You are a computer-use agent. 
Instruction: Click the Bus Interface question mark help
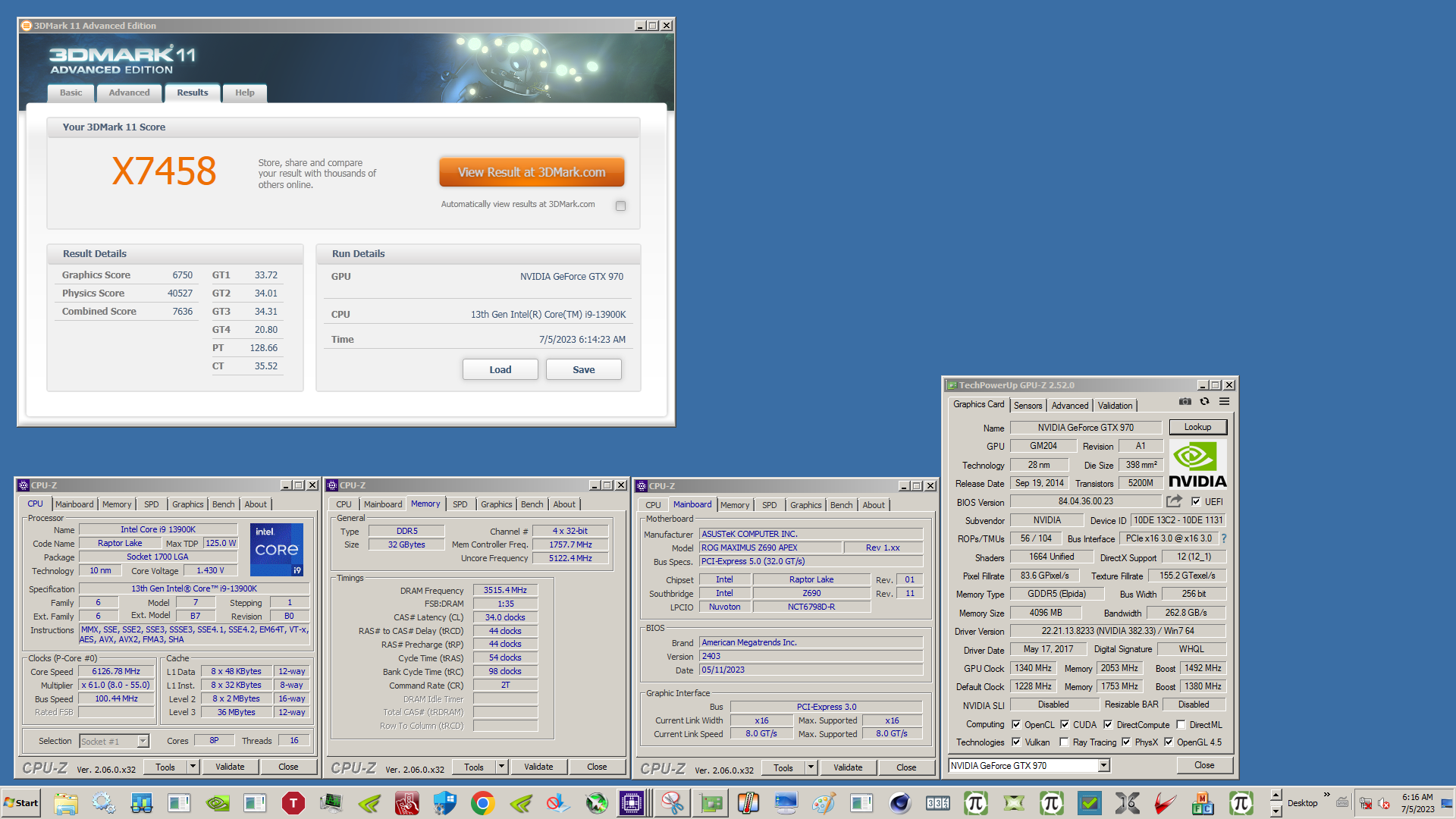(x=1223, y=538)
